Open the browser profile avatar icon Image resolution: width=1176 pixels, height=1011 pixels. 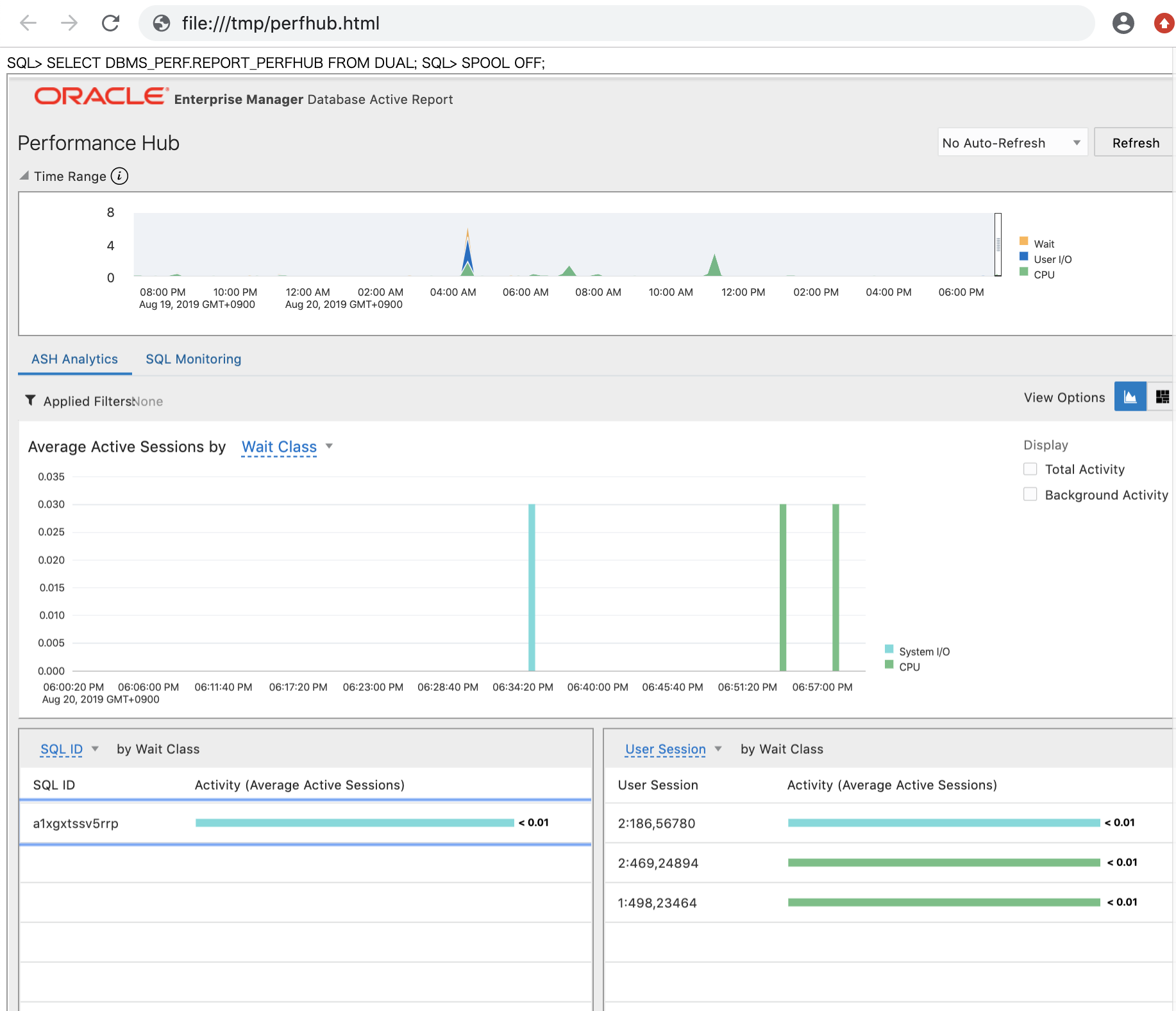pos(1123,23)
